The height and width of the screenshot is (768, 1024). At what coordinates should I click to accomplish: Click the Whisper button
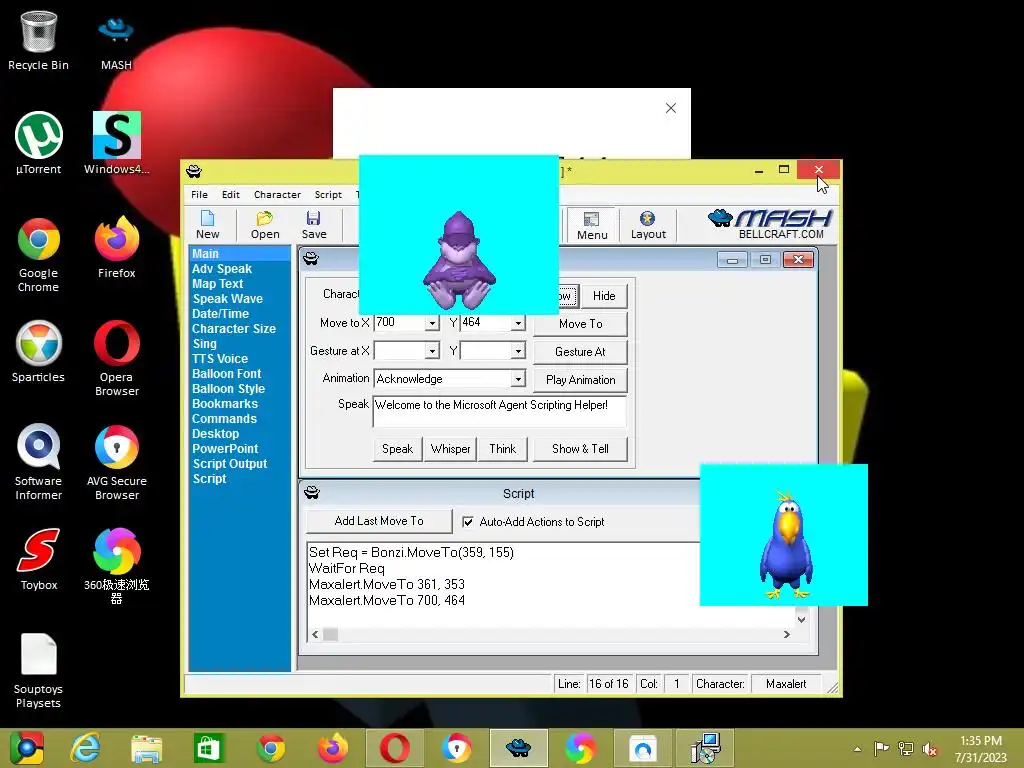[x=450, y=449]
